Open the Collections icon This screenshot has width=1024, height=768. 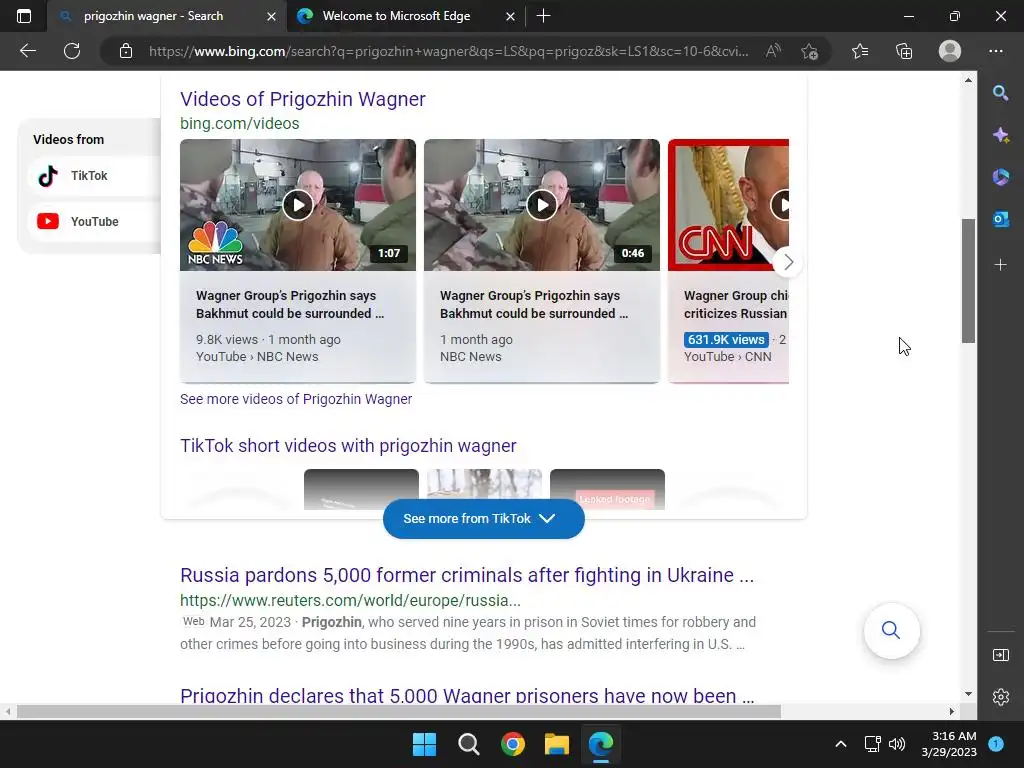click(x=904, y=51)
